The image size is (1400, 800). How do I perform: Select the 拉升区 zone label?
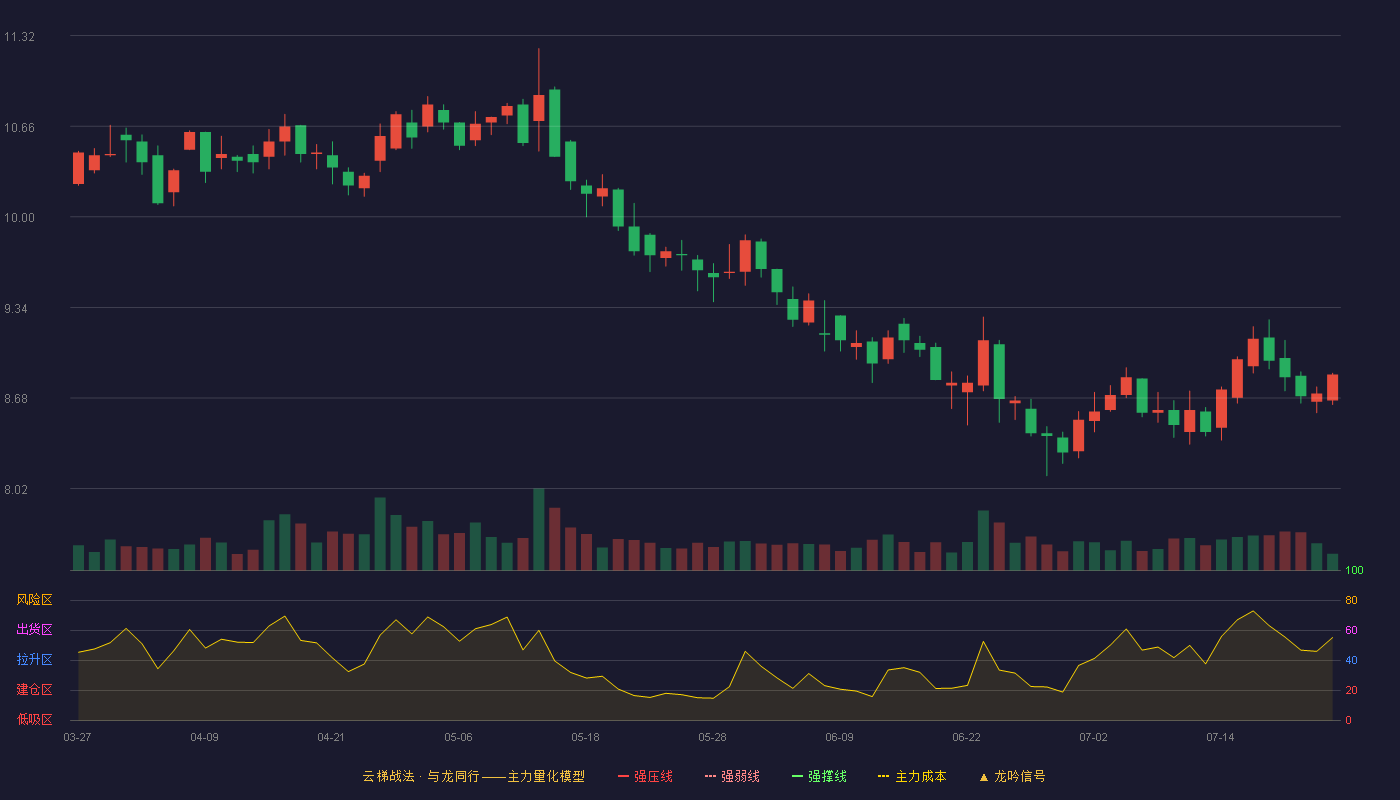pyautogui.click(x=34, y=660)
